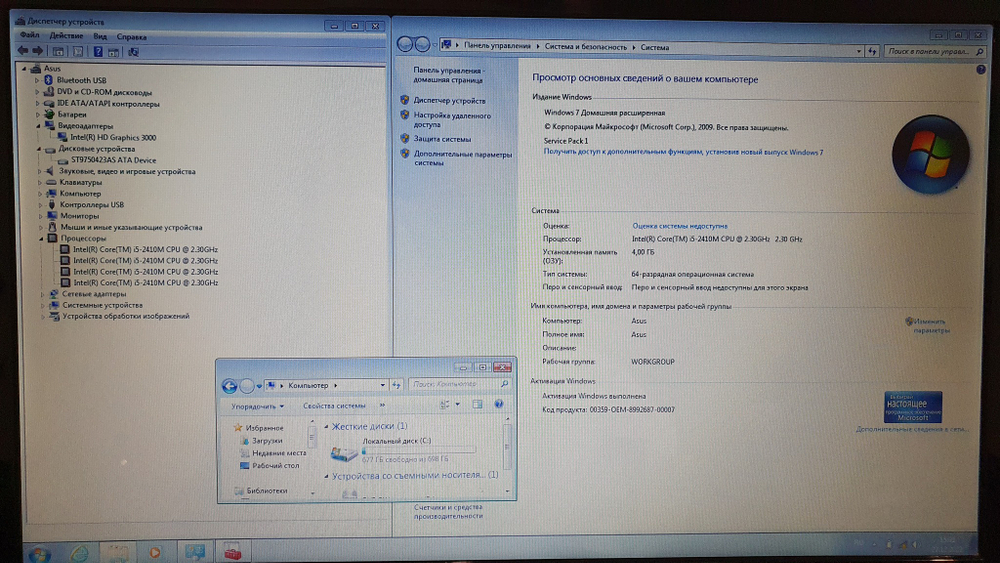Click the Properties toolbar icon in Device Manager

tap(78, 52)
